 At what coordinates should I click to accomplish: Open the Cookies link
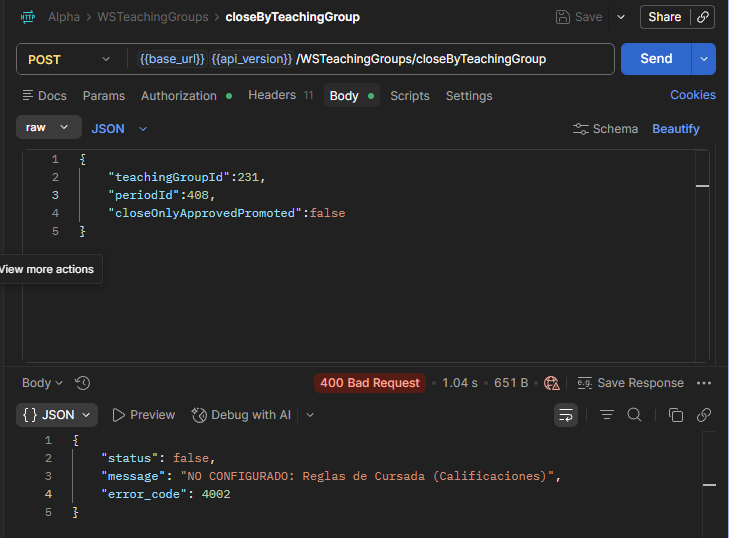[x=693, y=95]
